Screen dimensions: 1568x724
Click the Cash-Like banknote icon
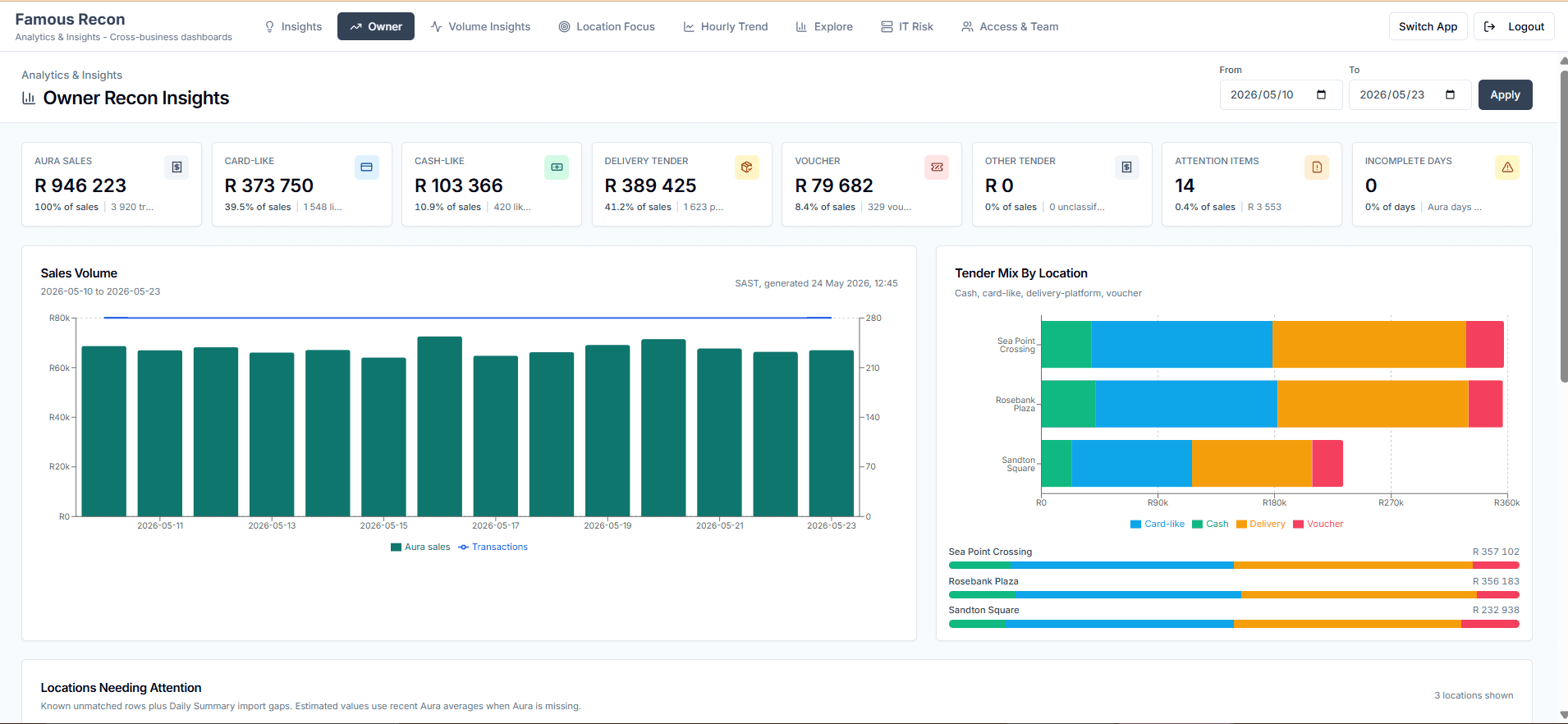point(557,167)
